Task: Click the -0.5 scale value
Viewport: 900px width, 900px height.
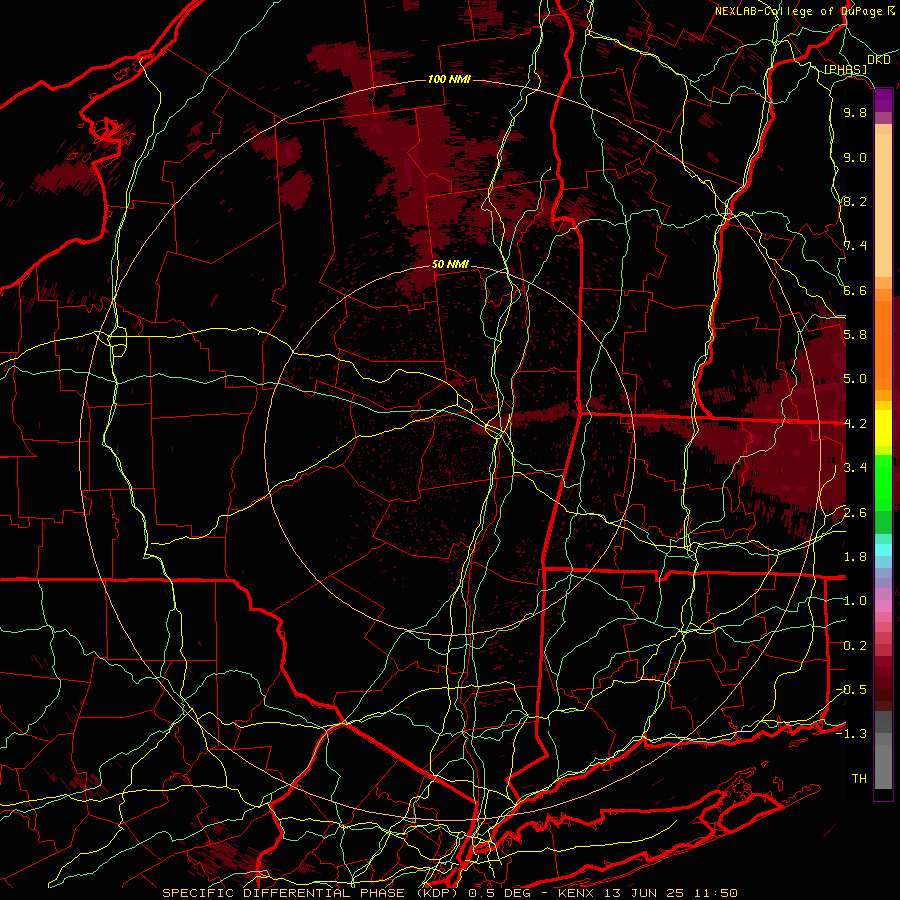Action: coord(851,690)
